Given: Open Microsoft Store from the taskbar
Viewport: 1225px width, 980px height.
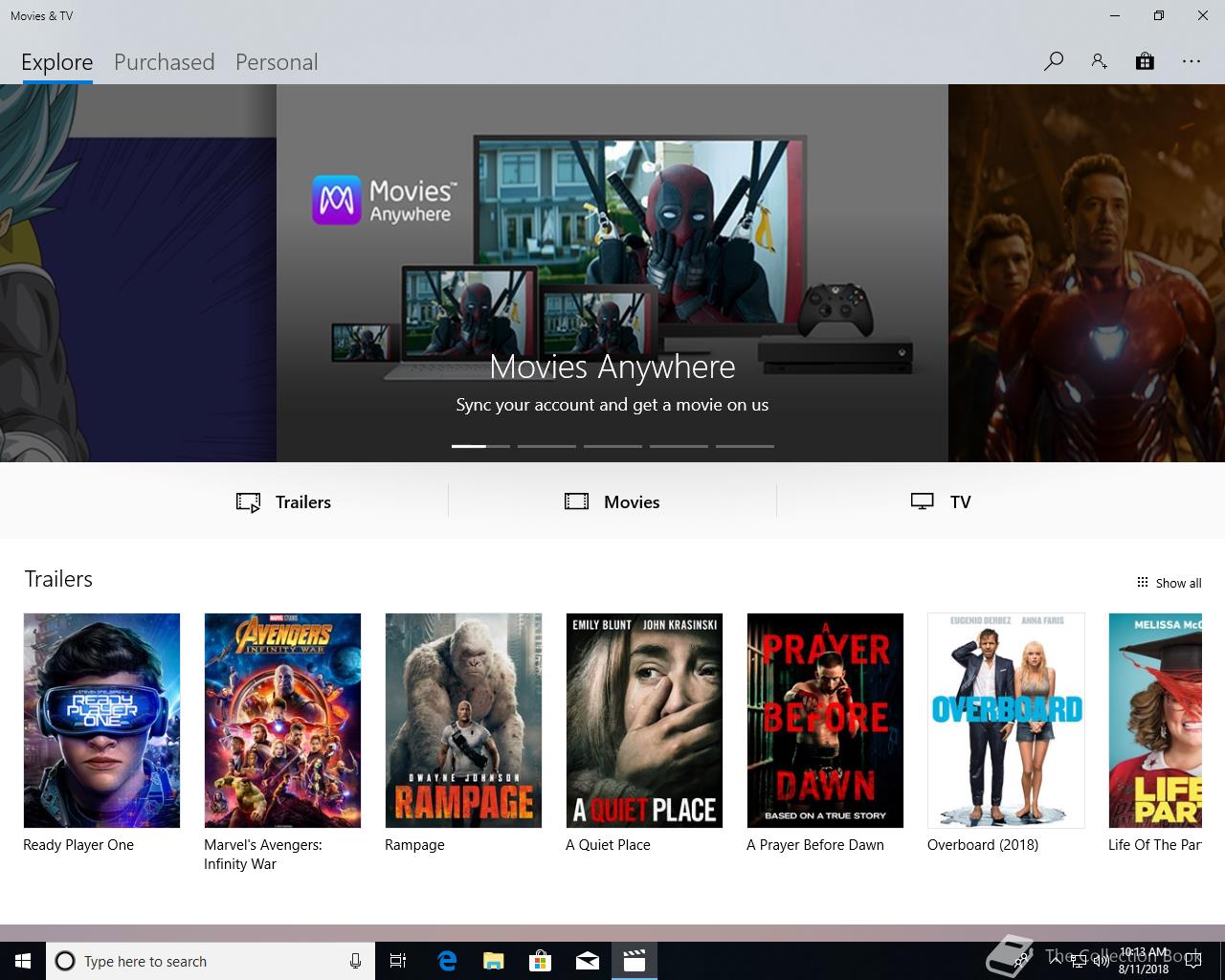Looking at the screenshot, I should 541,961.
